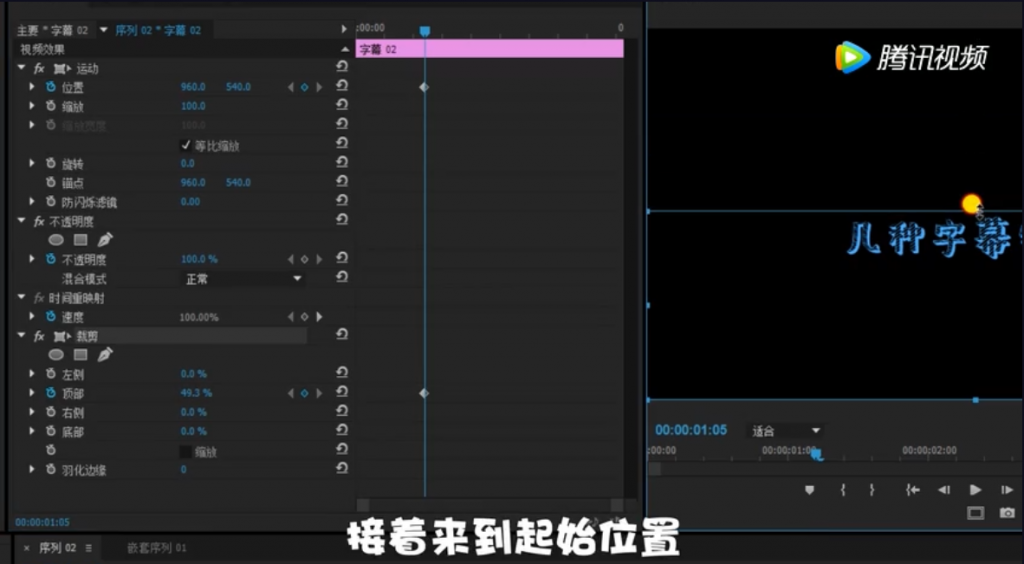Select pen mask tool under 不透明度
The image size is (1024, 564).
(104, 240)
